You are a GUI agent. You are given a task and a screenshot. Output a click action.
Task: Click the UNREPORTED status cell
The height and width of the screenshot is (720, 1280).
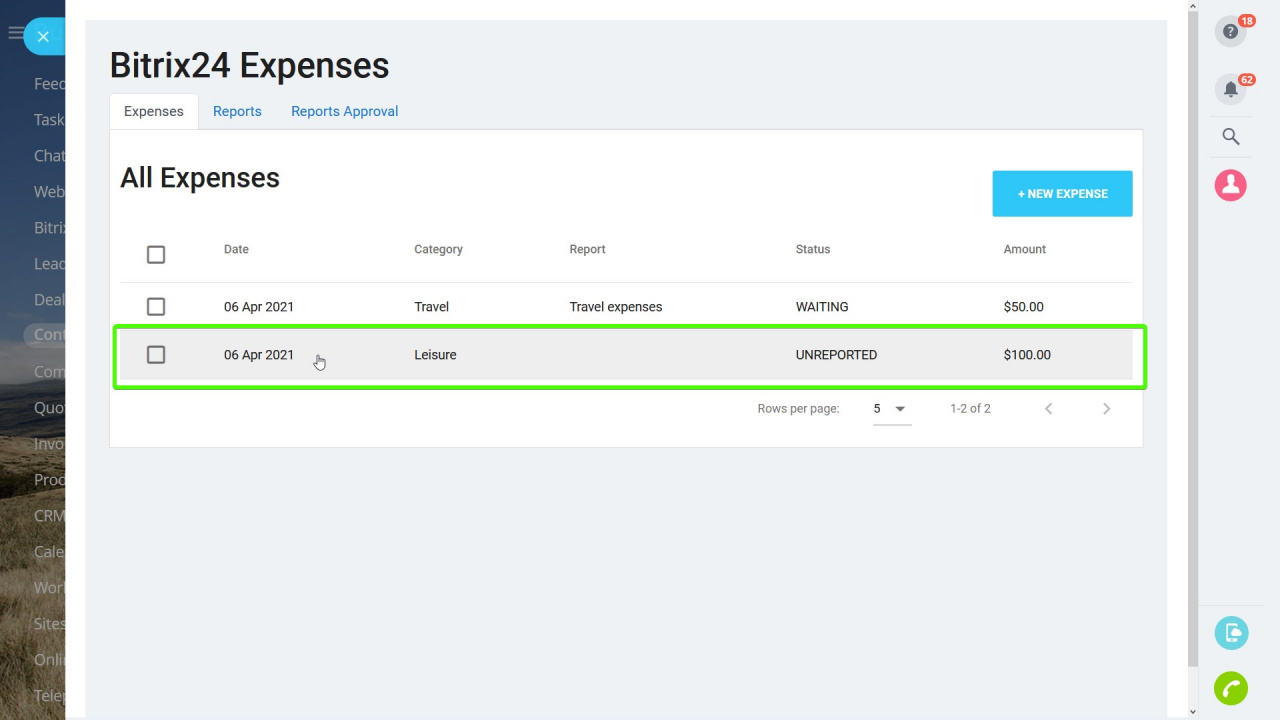(836, 355)
